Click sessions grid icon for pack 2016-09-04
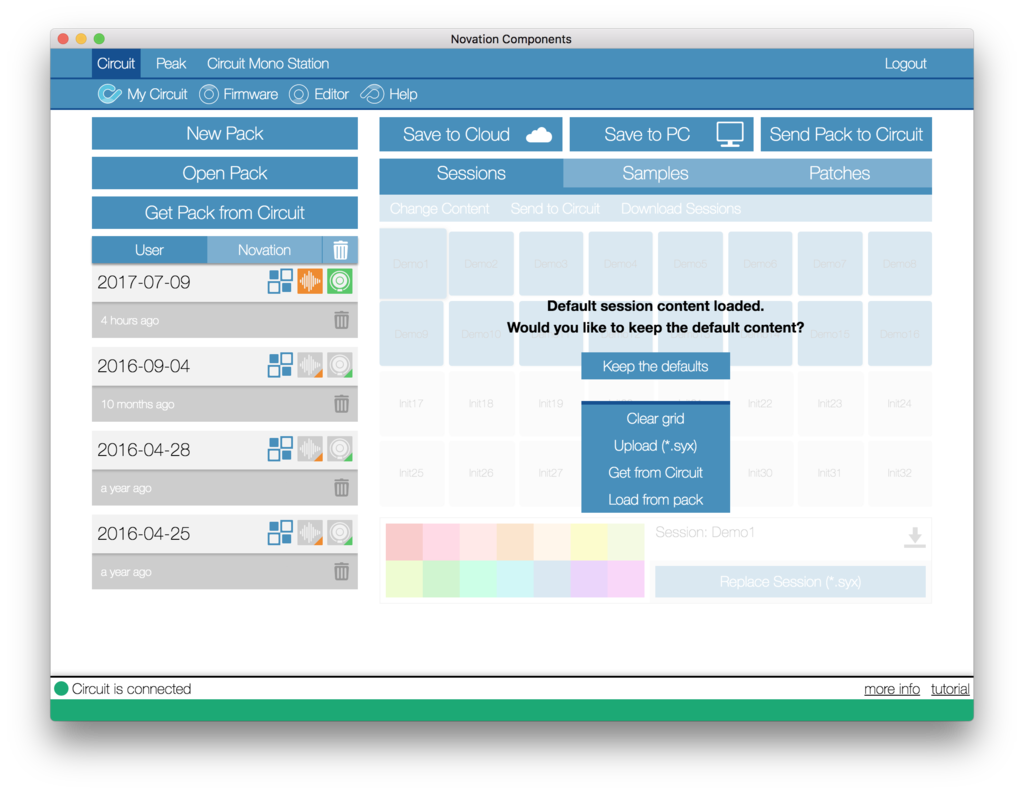 coord(280,365)
